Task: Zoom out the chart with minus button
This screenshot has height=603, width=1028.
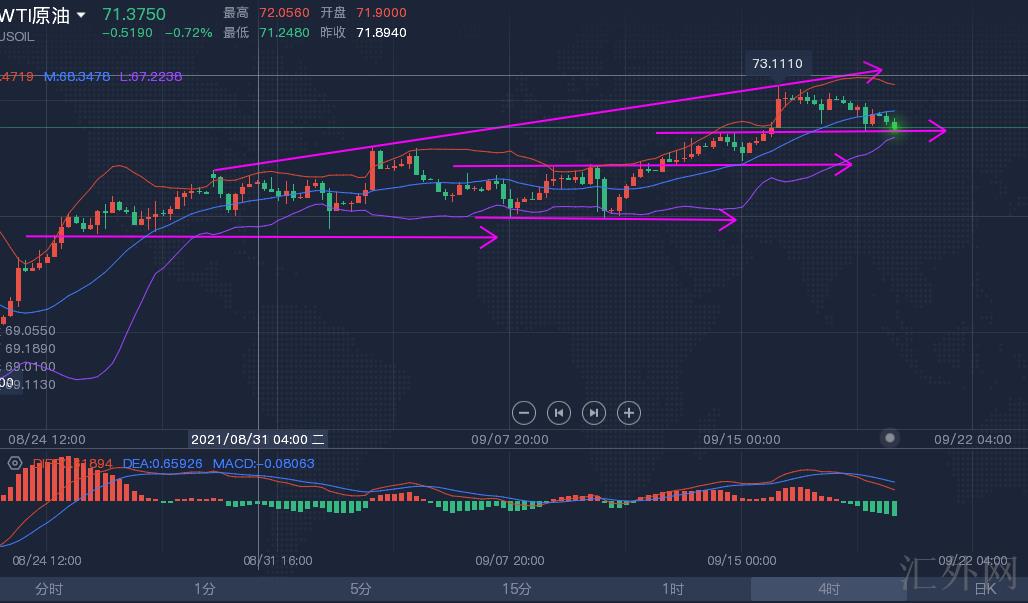Action: (524, 412)
